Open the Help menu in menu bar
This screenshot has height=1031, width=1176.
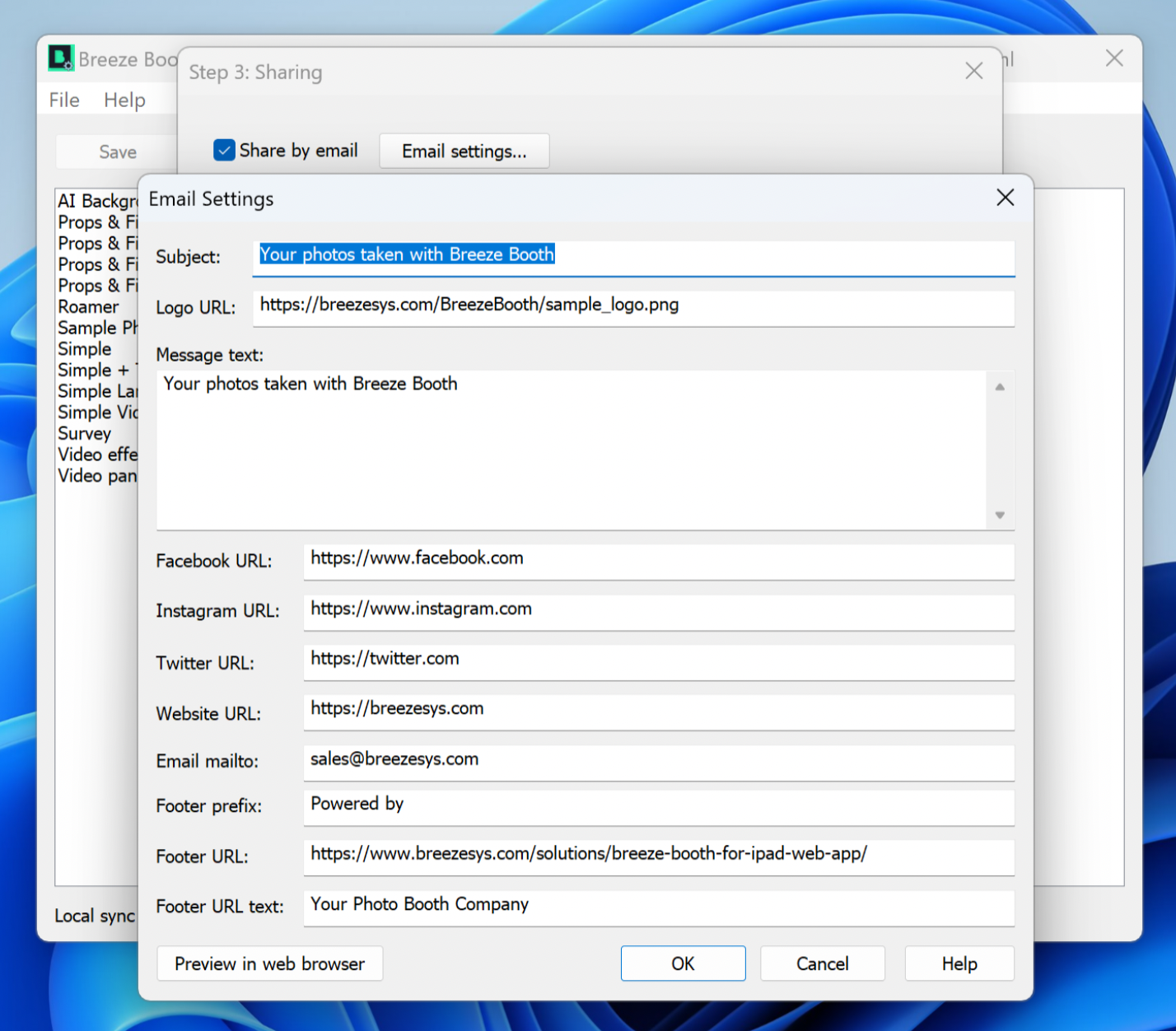click(124, 100)
